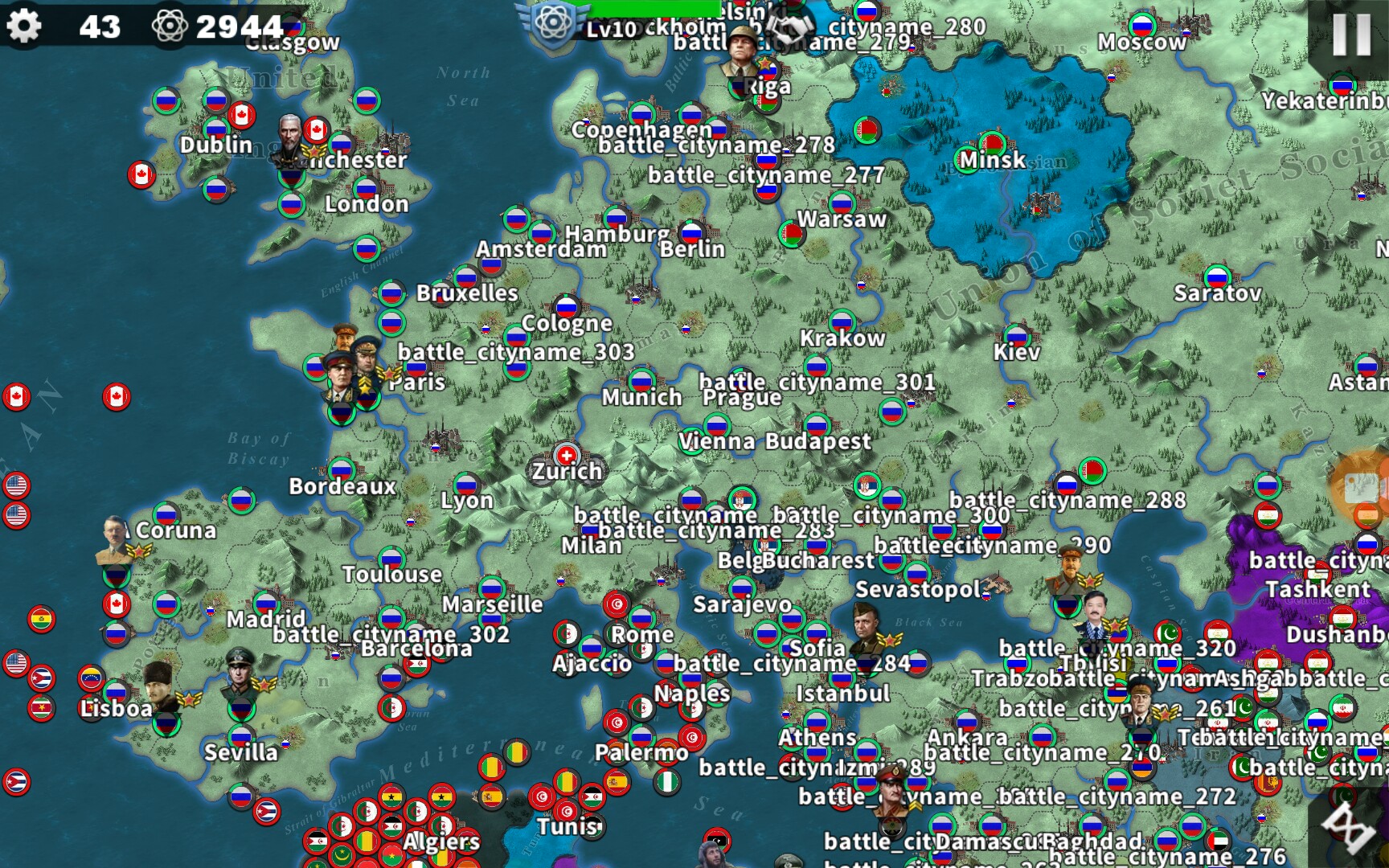
Task: Tap the Canadian flag above Dublin label
Action: tap(241, 116)
